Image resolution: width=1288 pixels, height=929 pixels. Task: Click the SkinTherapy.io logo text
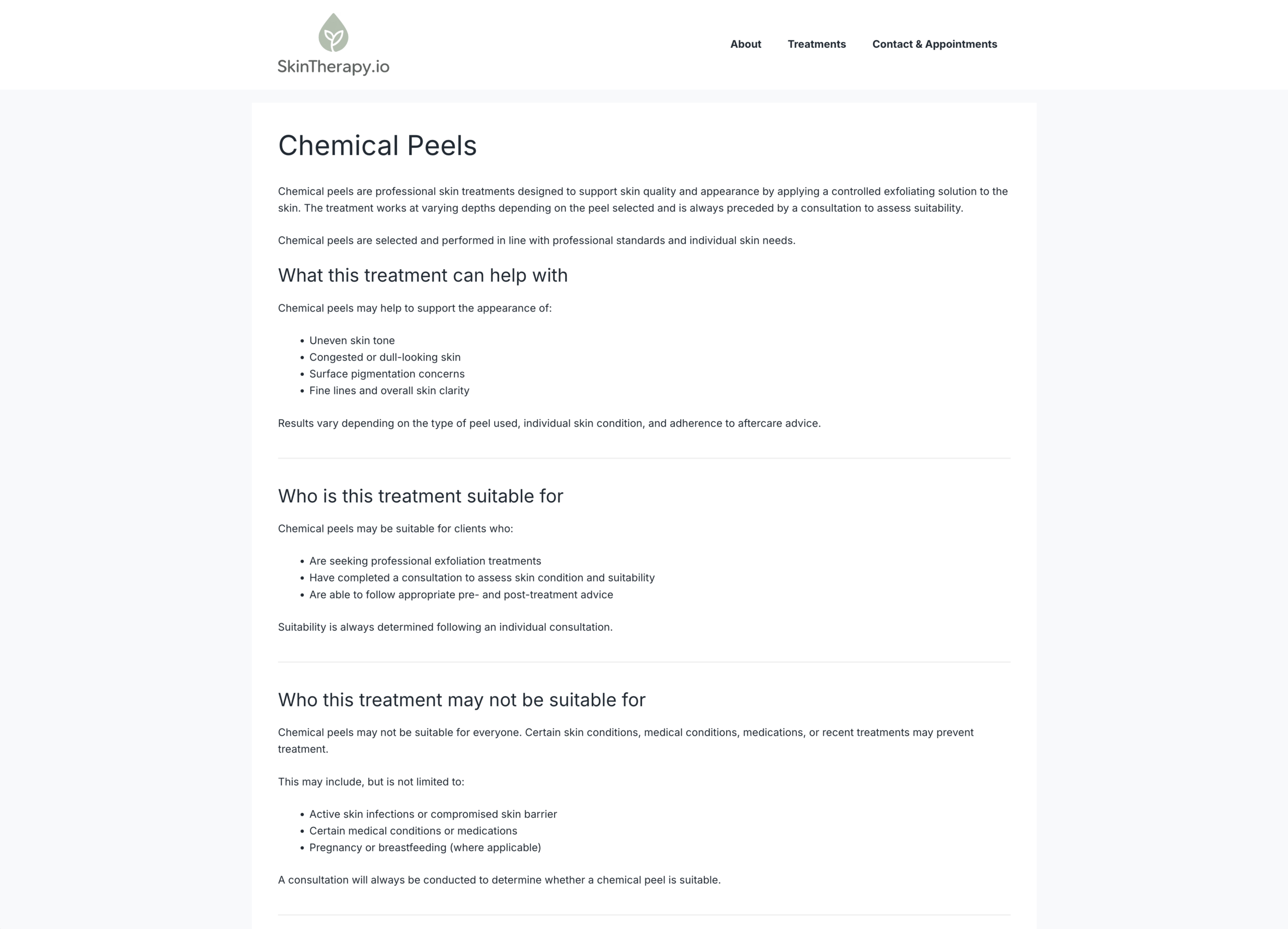[x=334, y=66]
